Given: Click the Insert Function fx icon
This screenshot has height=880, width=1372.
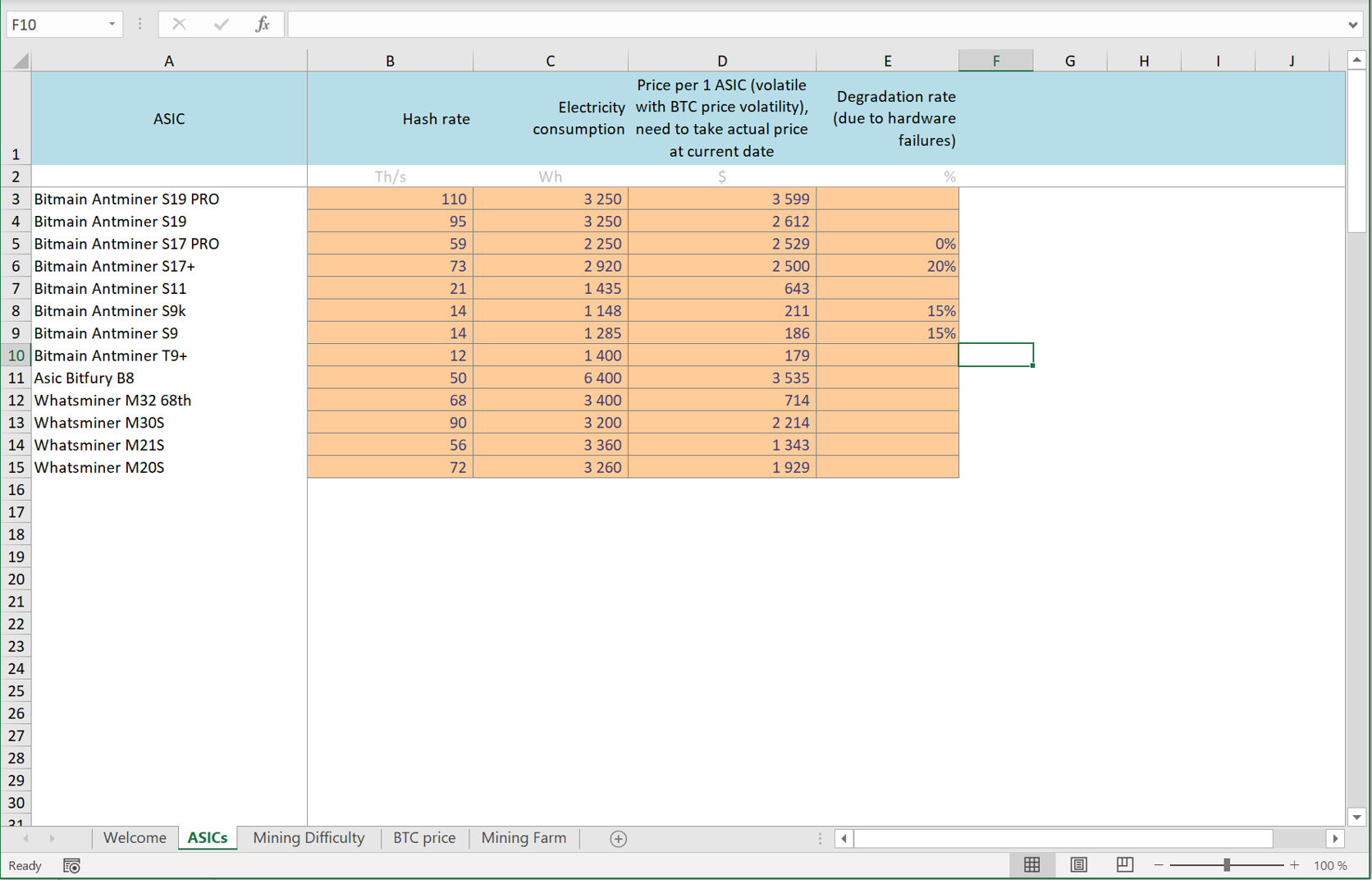Looking at the screenshot, I should pos(262,24).
